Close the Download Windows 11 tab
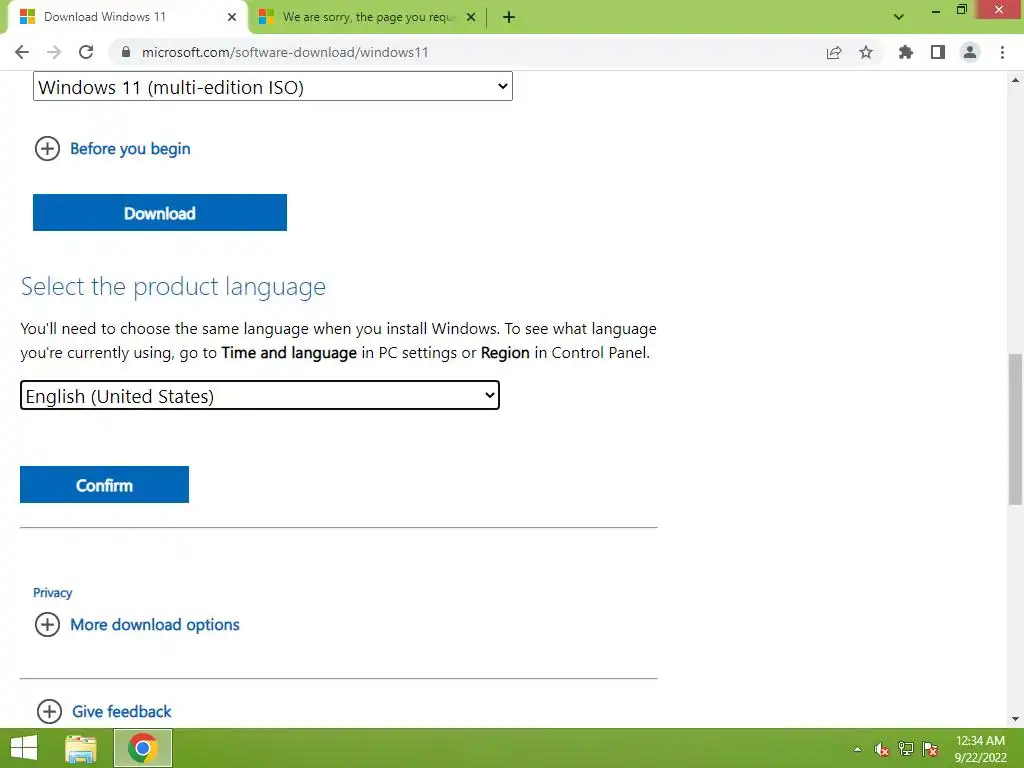This screenshot has width=1024, height=768. pos(232,17)
